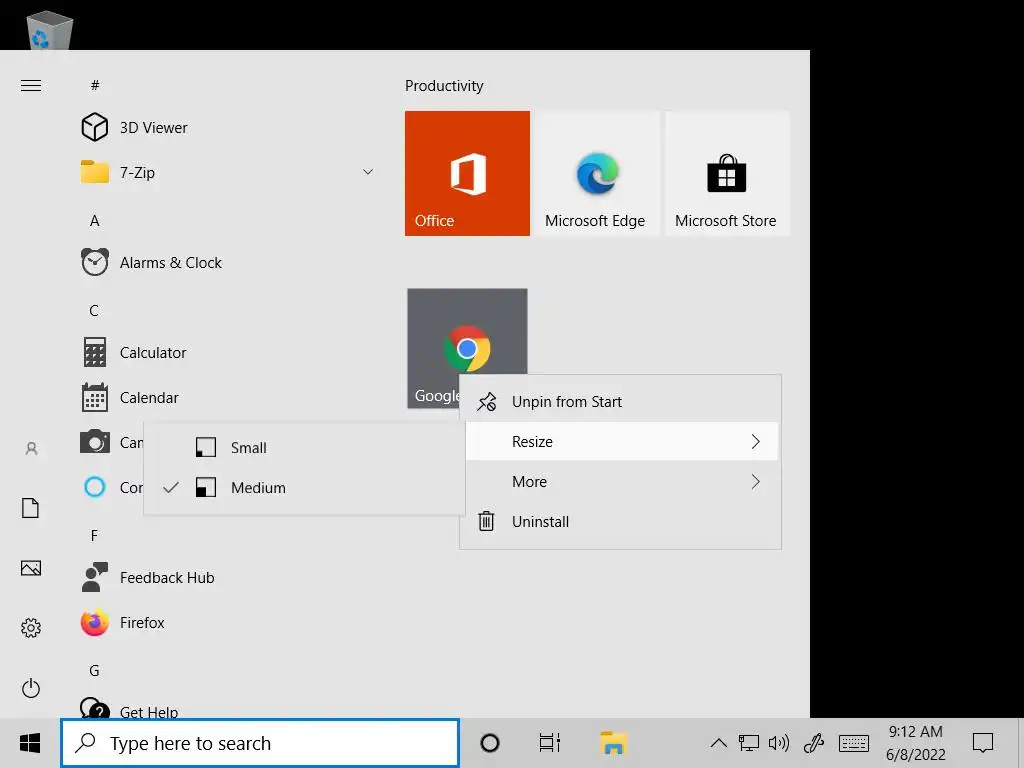
Task: Open Cortana from the taskbar
Action: coord(490,743)
